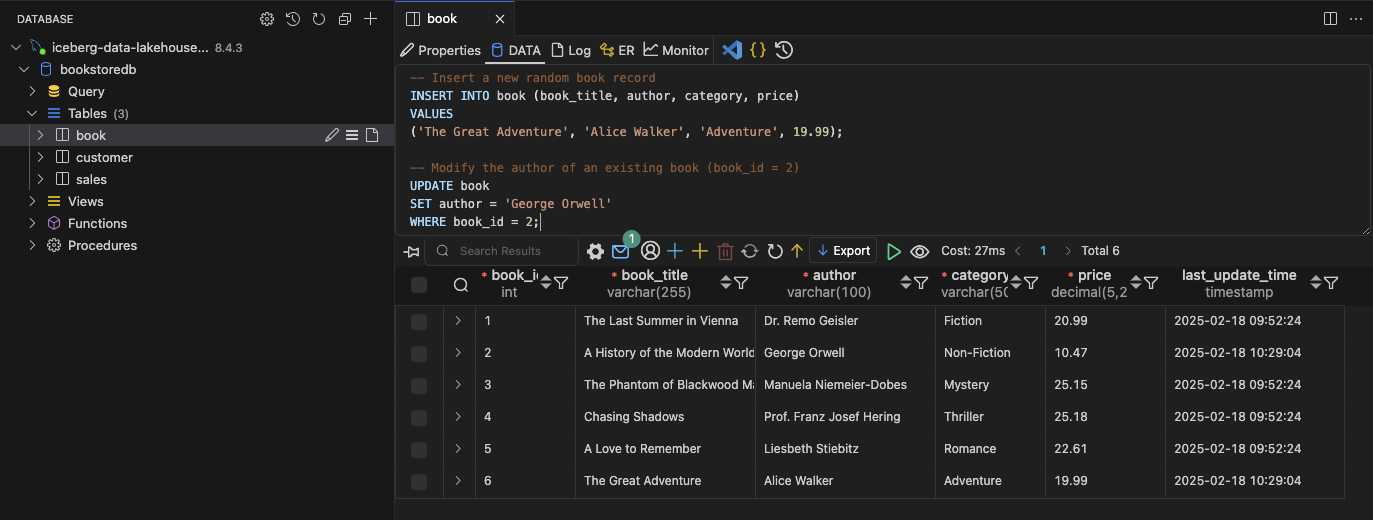The image size is (1373, 520).
Task: Open the Monitor tab
Action: pos(675,50)
